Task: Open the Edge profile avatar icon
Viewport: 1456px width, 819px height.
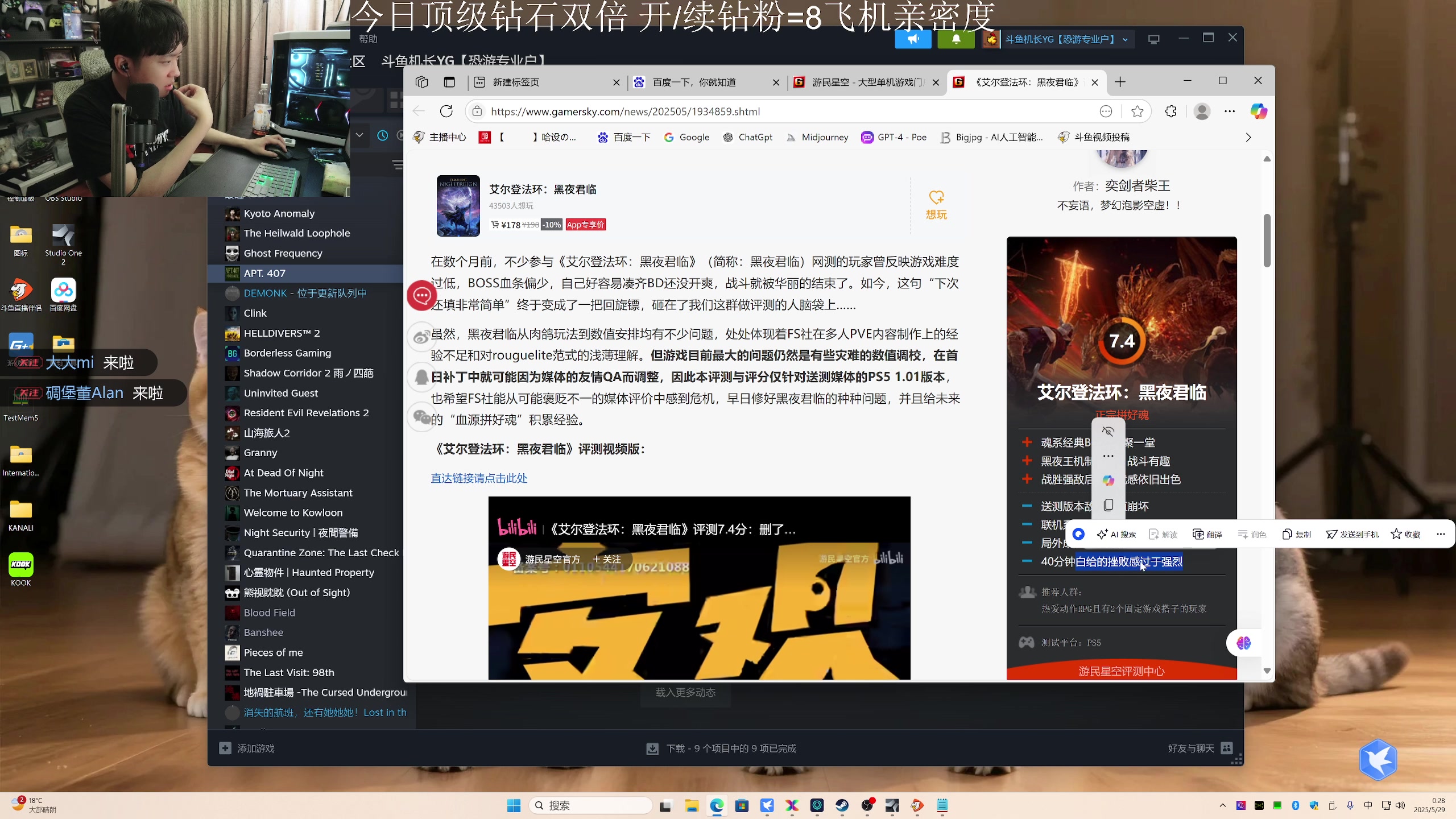Action: (1202, 111)
